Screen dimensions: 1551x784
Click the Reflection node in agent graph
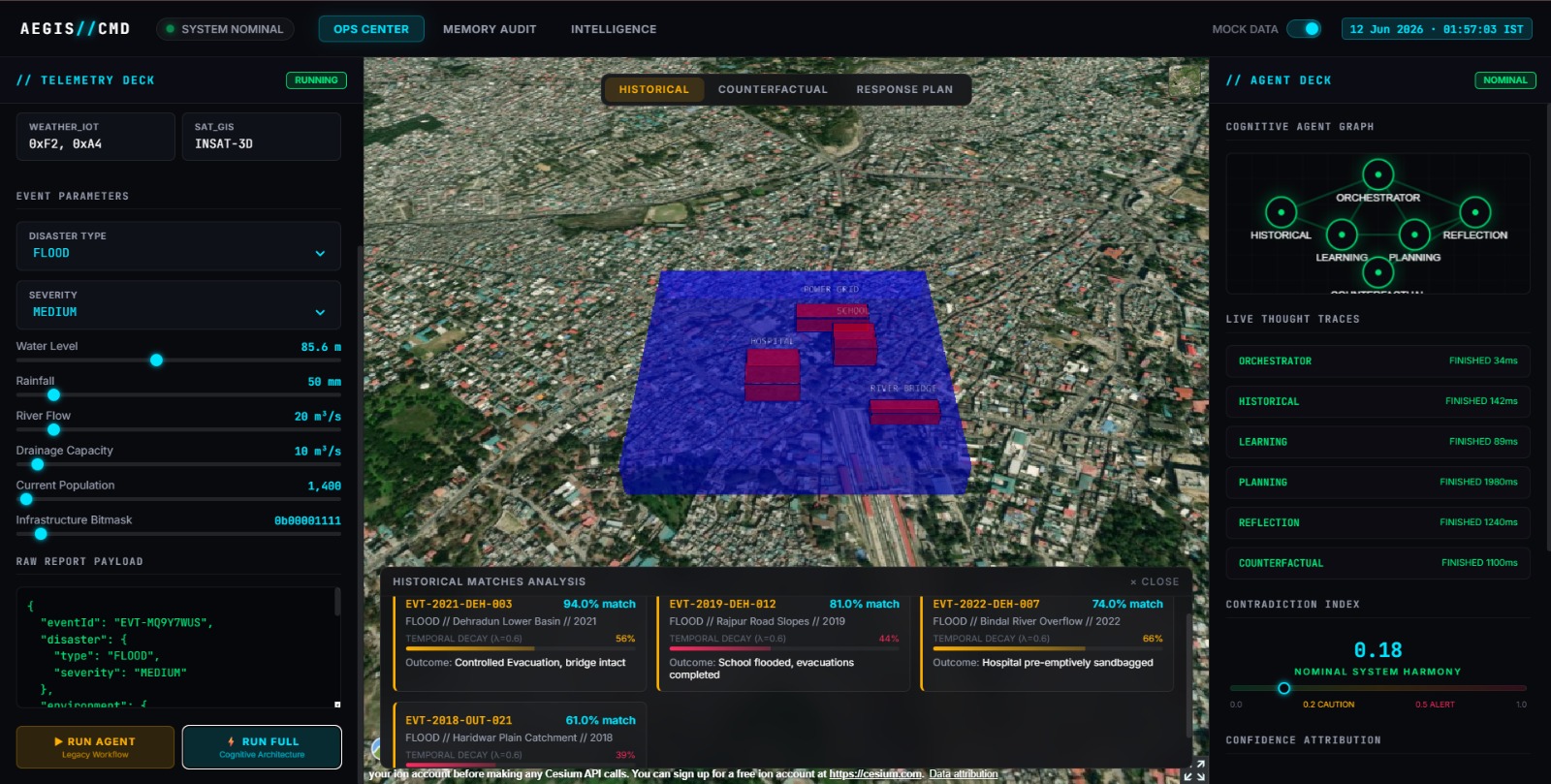[x=1474, y=211]
